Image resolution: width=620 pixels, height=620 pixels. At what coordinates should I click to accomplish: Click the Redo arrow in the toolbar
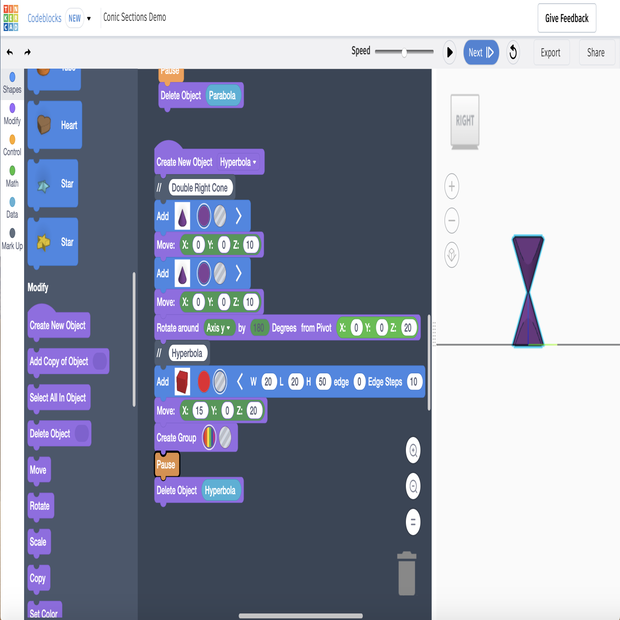(28, 52)
